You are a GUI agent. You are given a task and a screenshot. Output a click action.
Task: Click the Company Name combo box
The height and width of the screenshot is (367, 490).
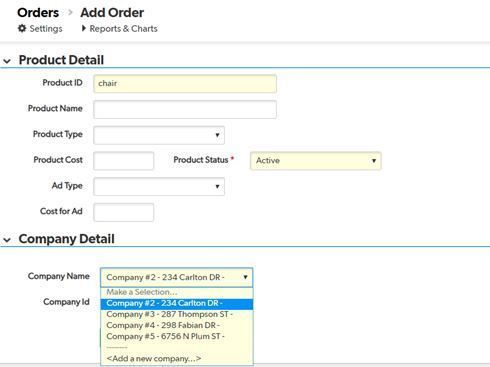(x=177, y=277)
